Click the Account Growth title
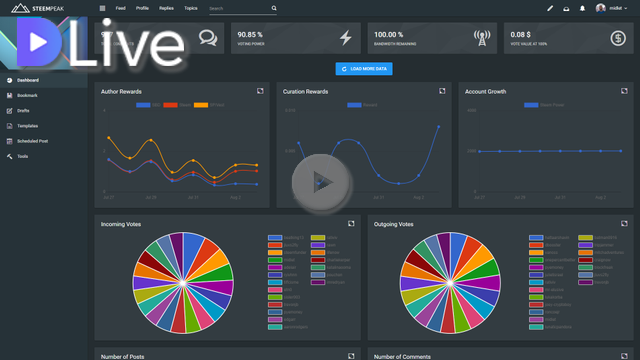640x360 pixels. coord(485,92)
